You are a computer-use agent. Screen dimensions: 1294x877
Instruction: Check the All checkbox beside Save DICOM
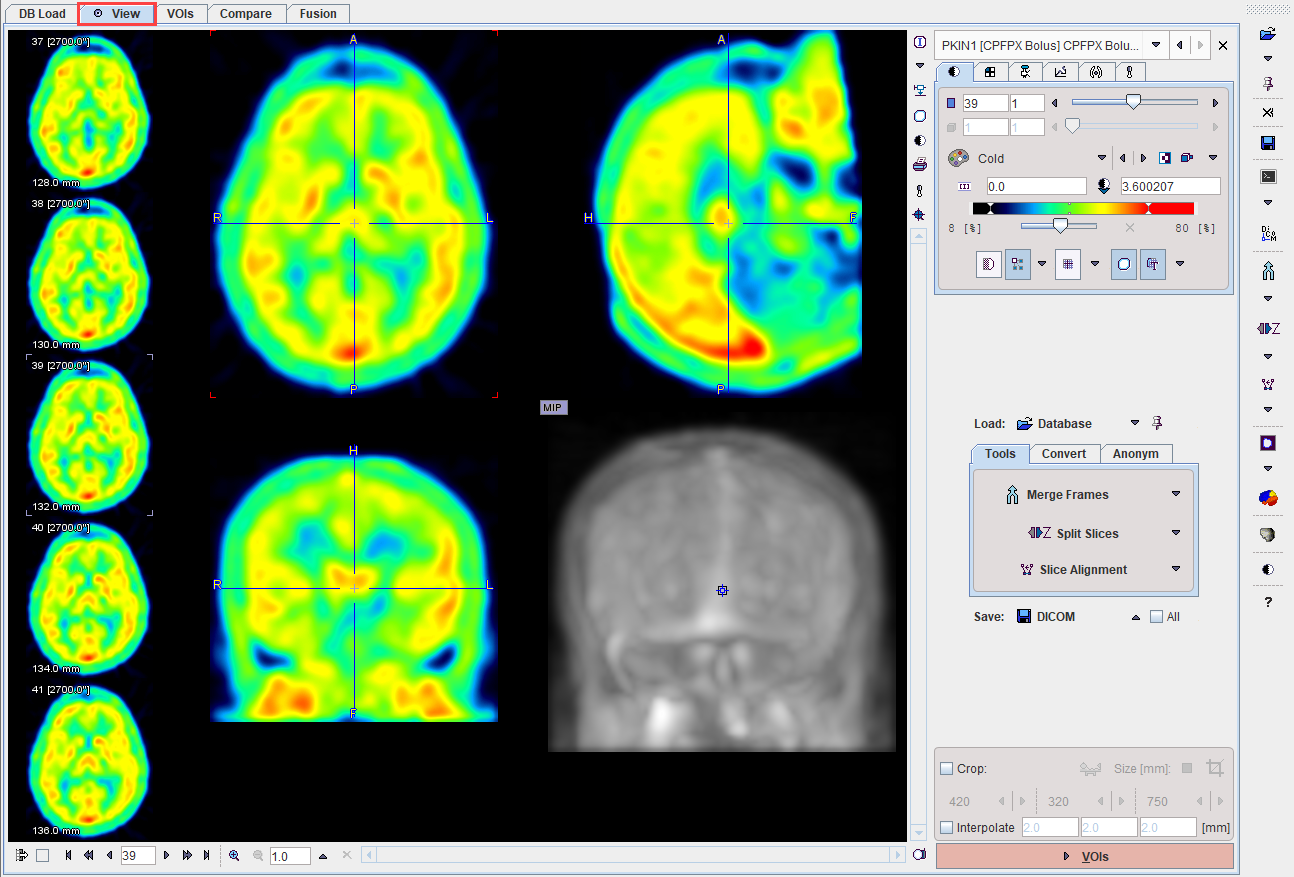(x=1157, y=617)
